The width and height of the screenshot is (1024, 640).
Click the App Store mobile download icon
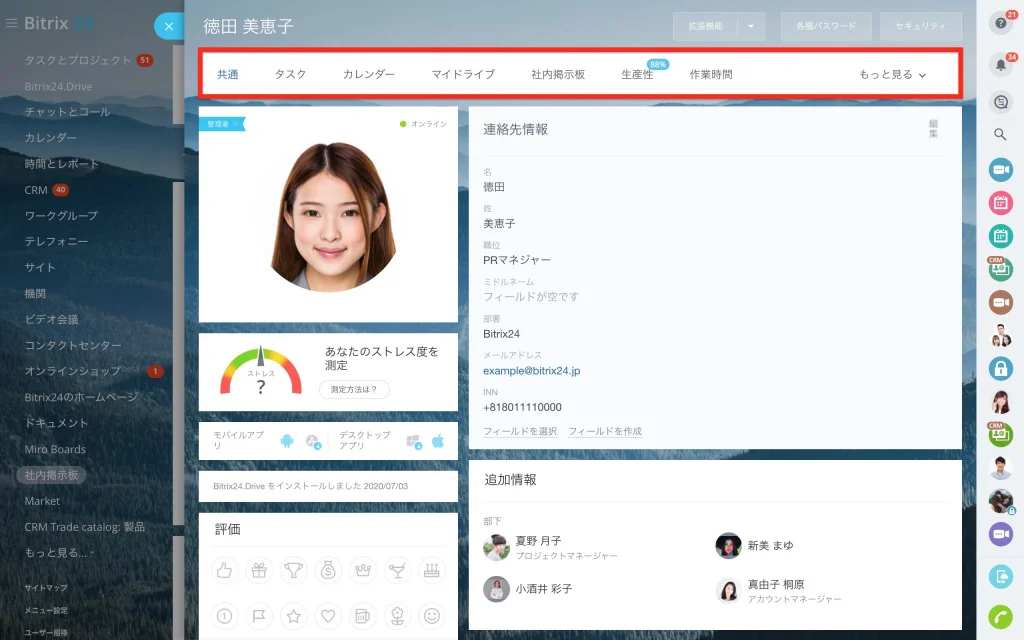coord(313,441)
